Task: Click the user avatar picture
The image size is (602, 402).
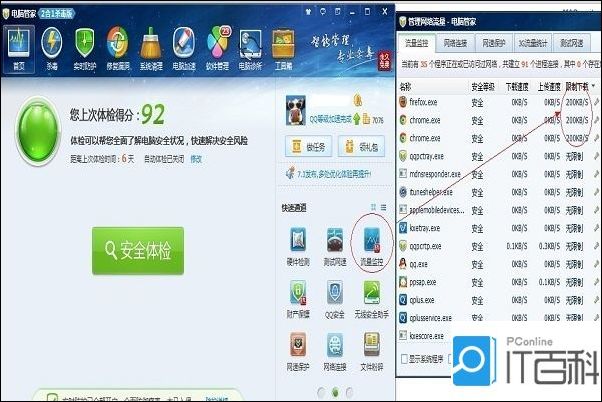Action: (295, 110)
